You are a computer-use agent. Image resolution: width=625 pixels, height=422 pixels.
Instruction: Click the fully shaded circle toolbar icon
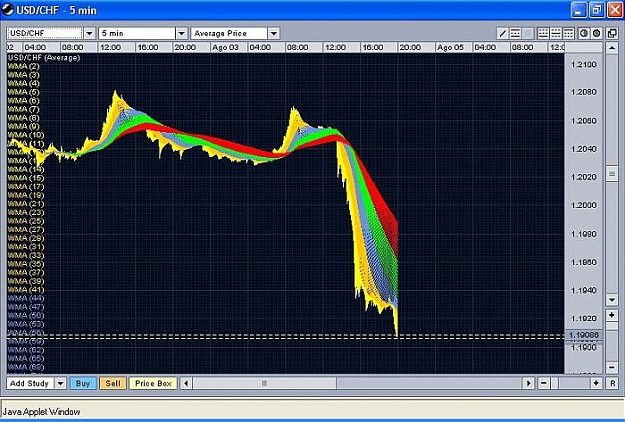click(597, 33)
